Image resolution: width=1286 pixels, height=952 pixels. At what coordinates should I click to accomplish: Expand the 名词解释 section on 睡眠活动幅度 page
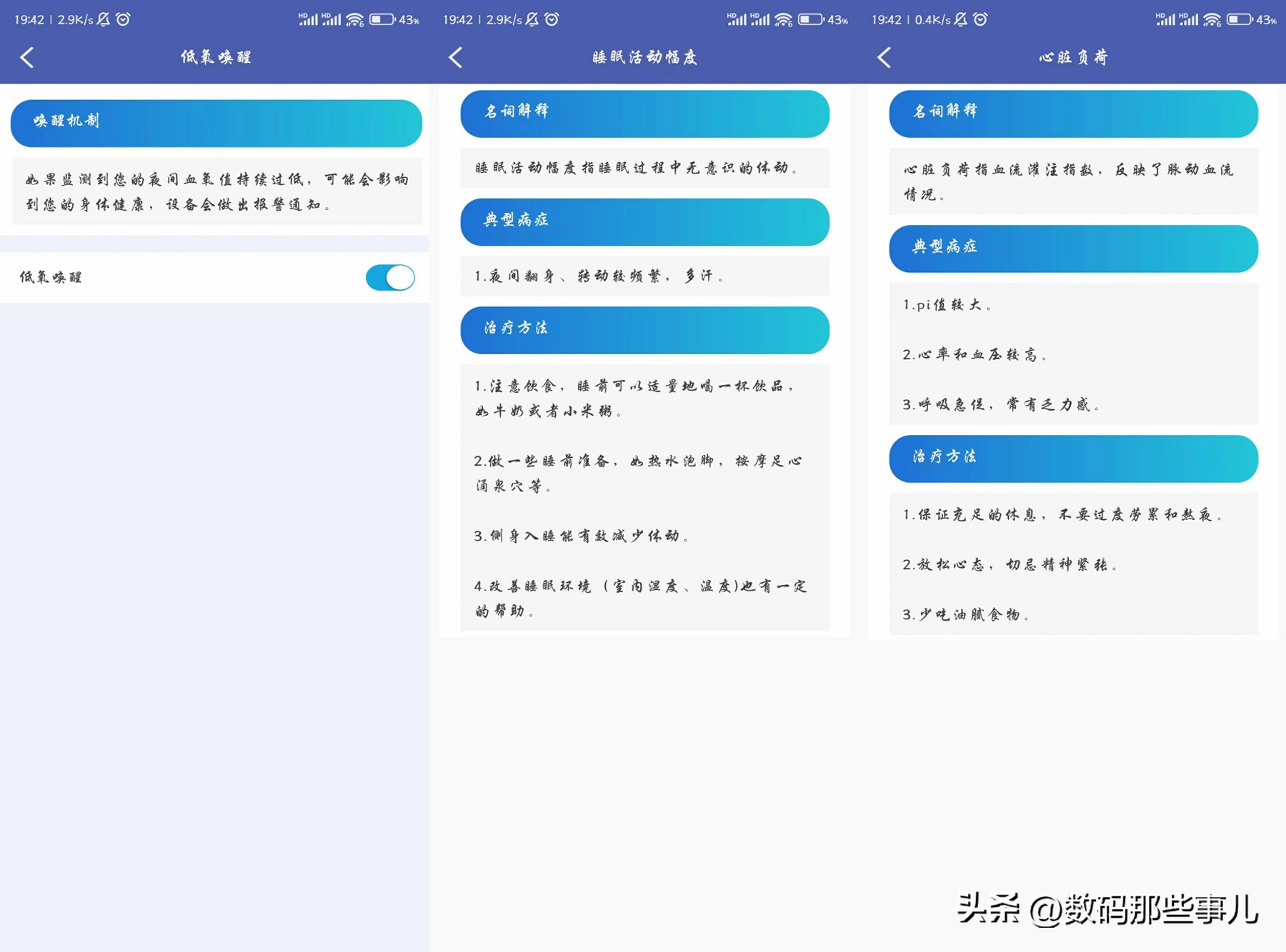point(643,113)
